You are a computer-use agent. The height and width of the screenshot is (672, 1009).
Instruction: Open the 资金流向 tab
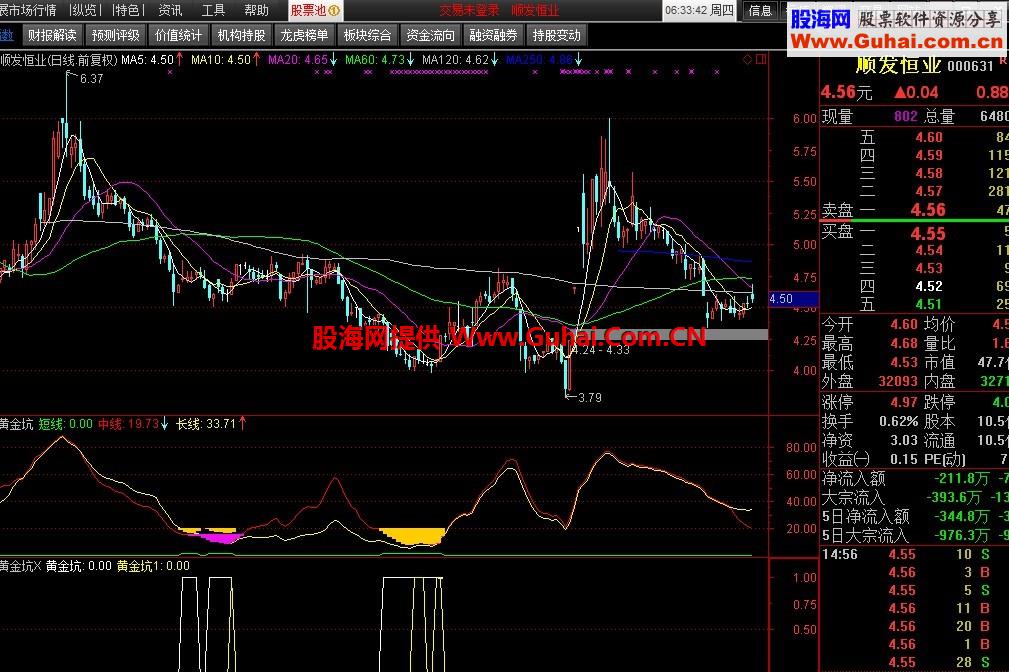coord(430,35)
